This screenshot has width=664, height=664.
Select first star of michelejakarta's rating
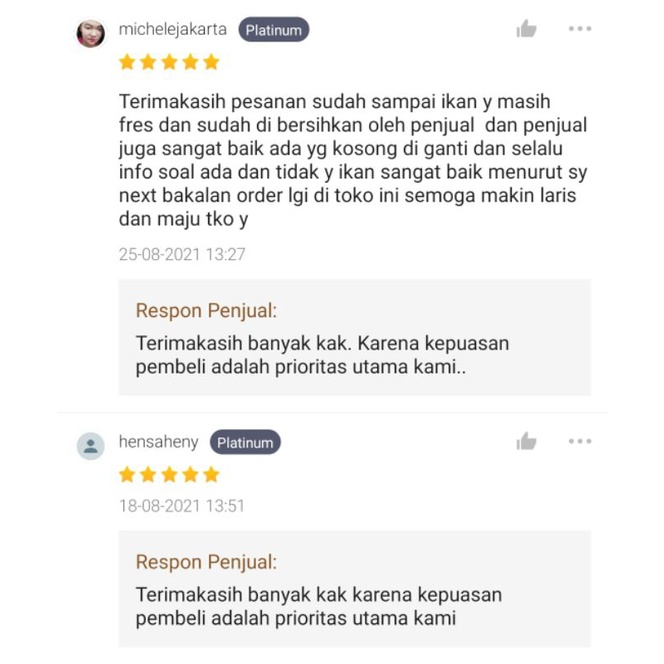(x=127, y=62)
